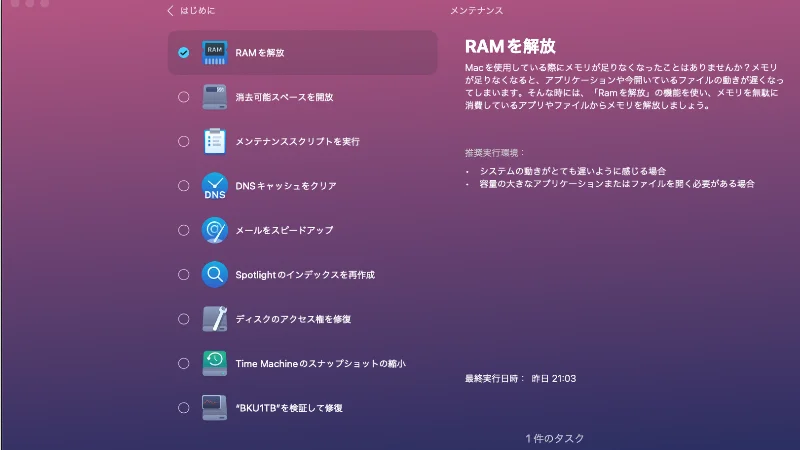Viewport: 800px width, 450px height.
Task: Select the メールをスピードアップ list item
Action: [284, 230]
